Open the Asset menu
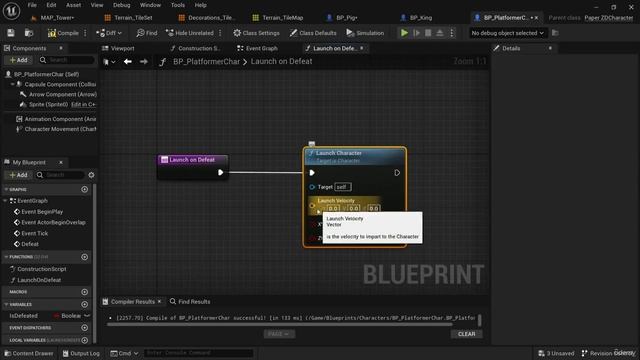 (73, 5)
